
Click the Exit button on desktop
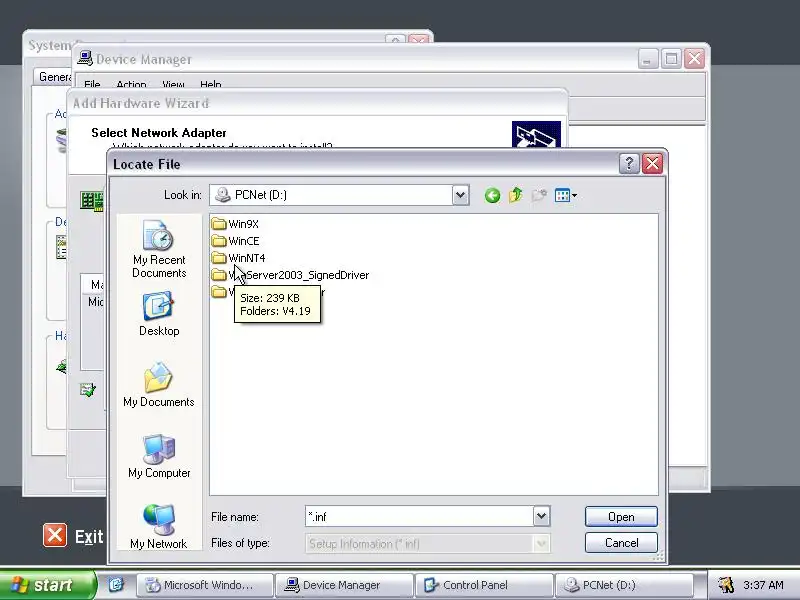click(73, 536)
